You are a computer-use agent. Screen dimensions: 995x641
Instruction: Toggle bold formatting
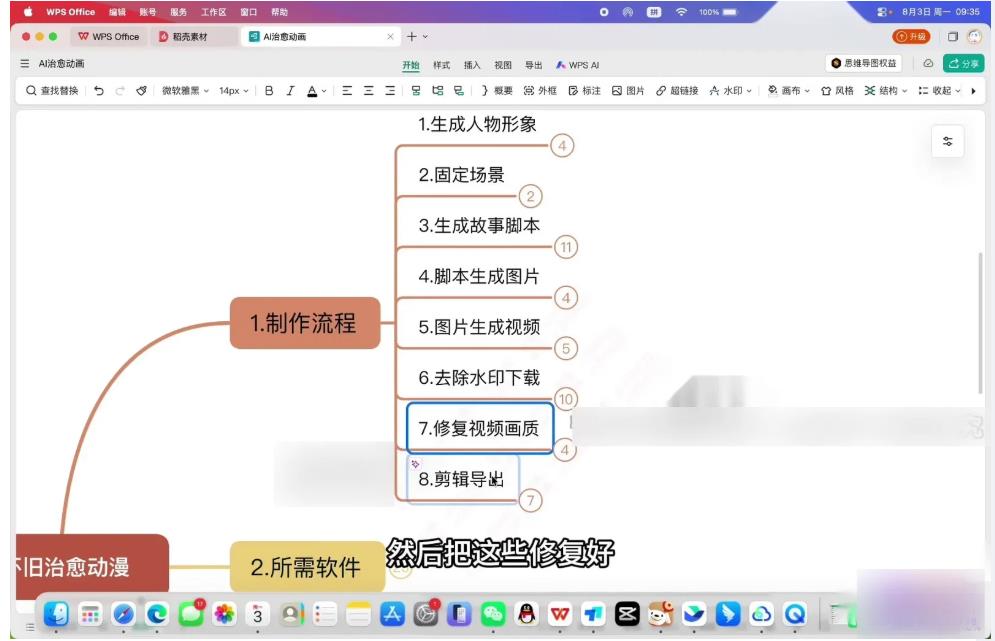pos(269,91)
